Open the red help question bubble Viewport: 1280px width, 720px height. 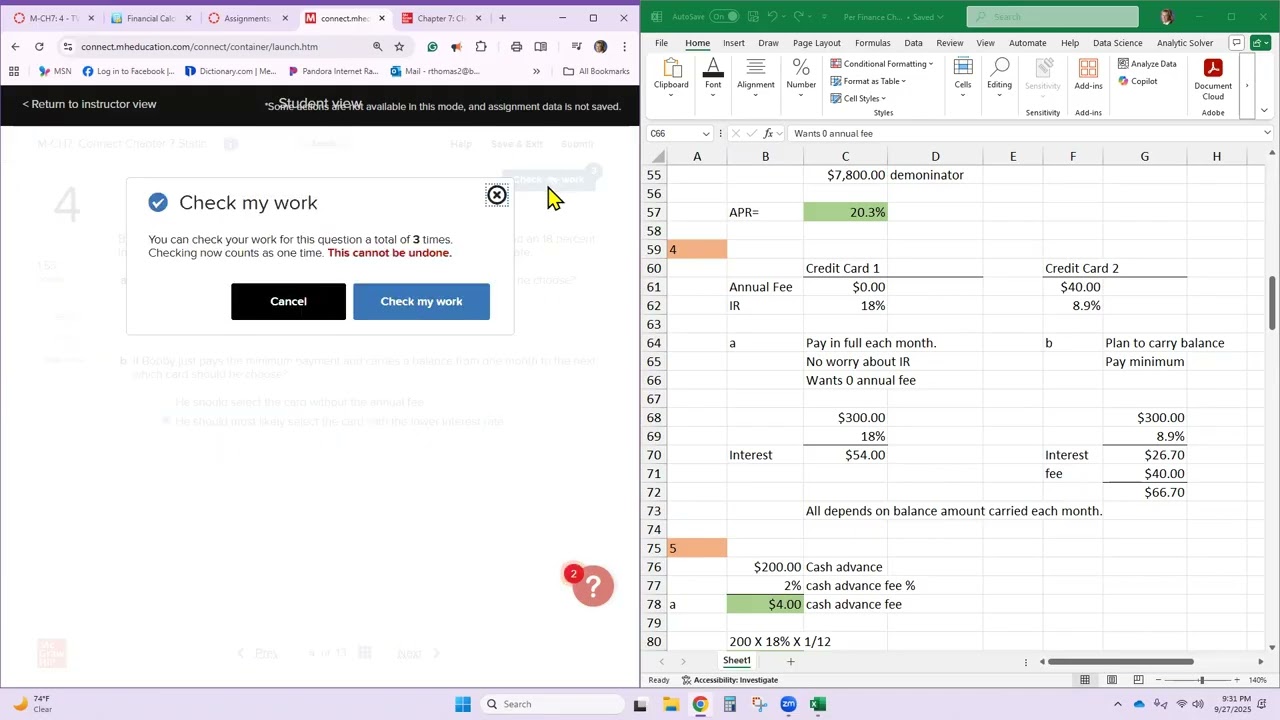click(593, 586)
